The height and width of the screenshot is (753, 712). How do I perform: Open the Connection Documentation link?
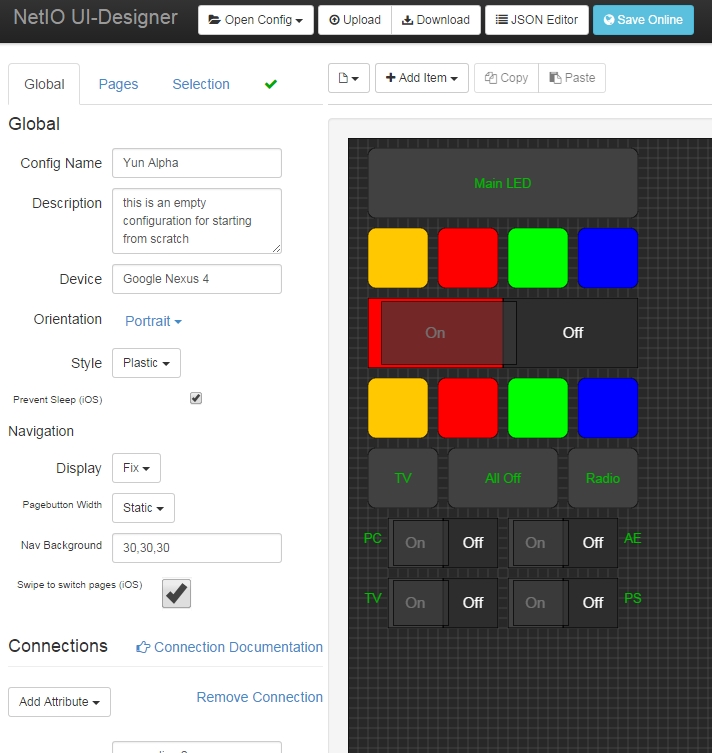coord(229,647)
